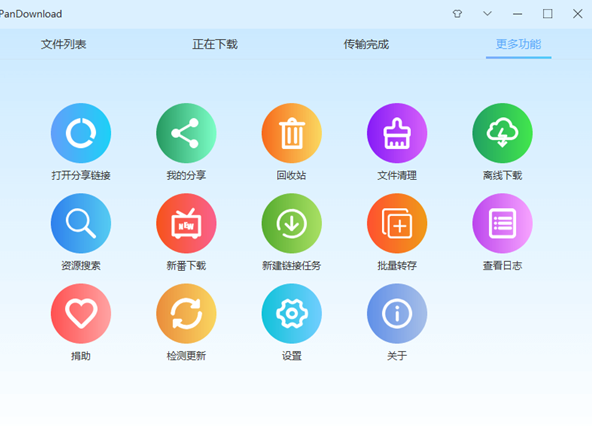Open 资源搜索 resource search magnifier icon
Image resolution: width=592 pixels, height=426 pixels.
[81, 224]
